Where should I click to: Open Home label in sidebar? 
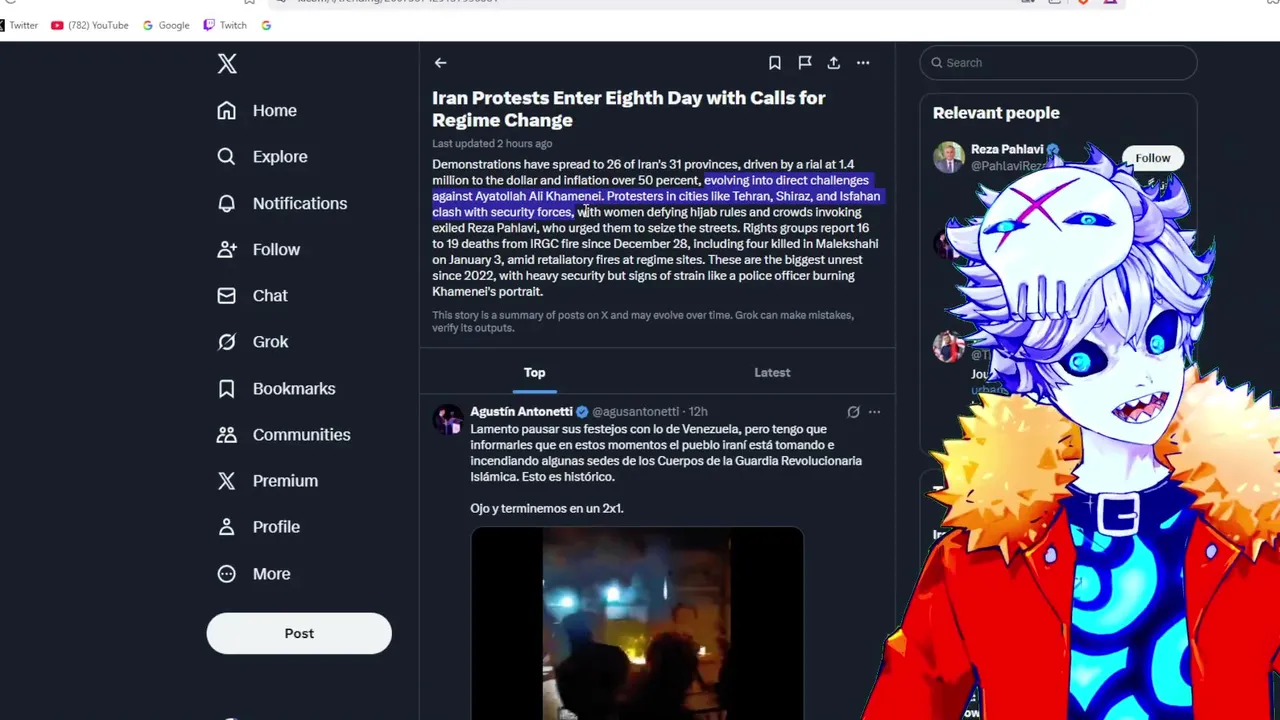pyautogui.click(x=275, y=111)
